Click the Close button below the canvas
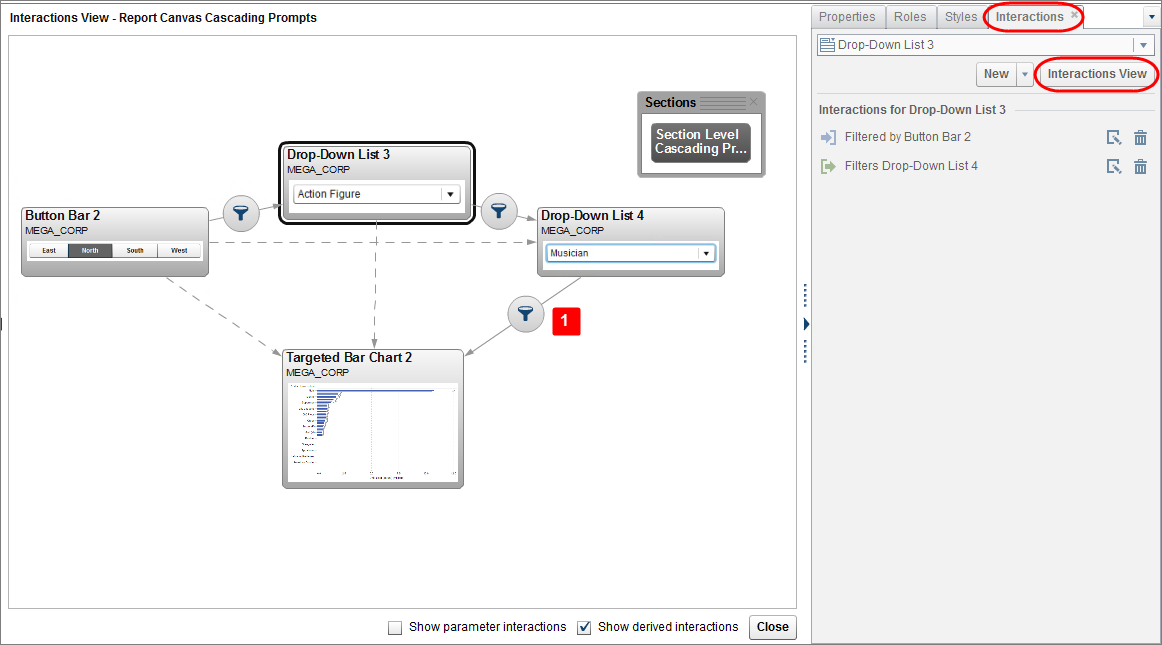The height and width of the screenshot is (645, 1162). coord(771,627)
